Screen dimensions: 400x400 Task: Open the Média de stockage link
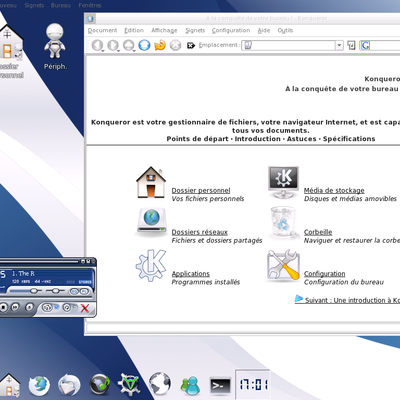coord(334,190)
